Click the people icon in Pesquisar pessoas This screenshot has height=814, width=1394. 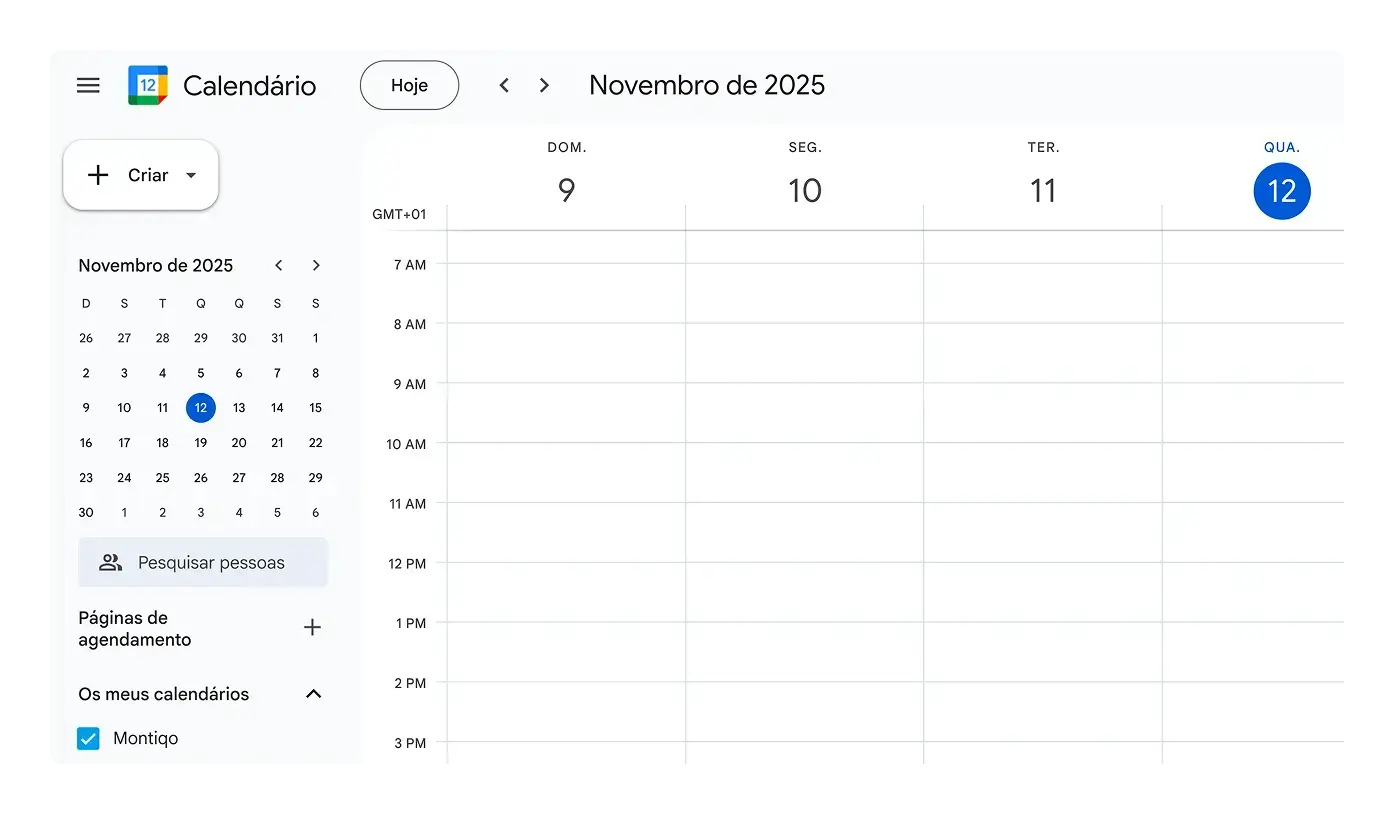111,562
